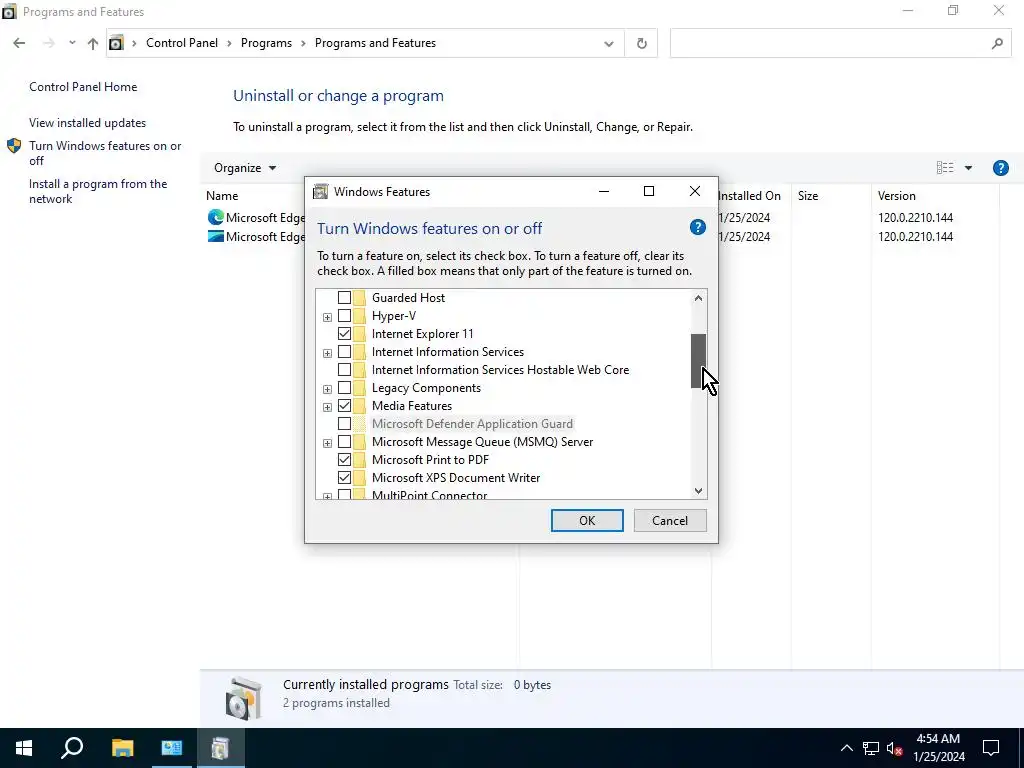Uncheck Microsoft Print to PDF

[x=344, y=460]
